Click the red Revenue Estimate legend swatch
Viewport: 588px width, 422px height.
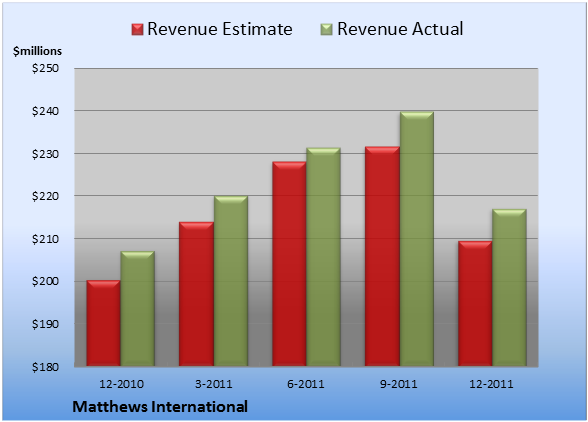[x=137, y=30]
